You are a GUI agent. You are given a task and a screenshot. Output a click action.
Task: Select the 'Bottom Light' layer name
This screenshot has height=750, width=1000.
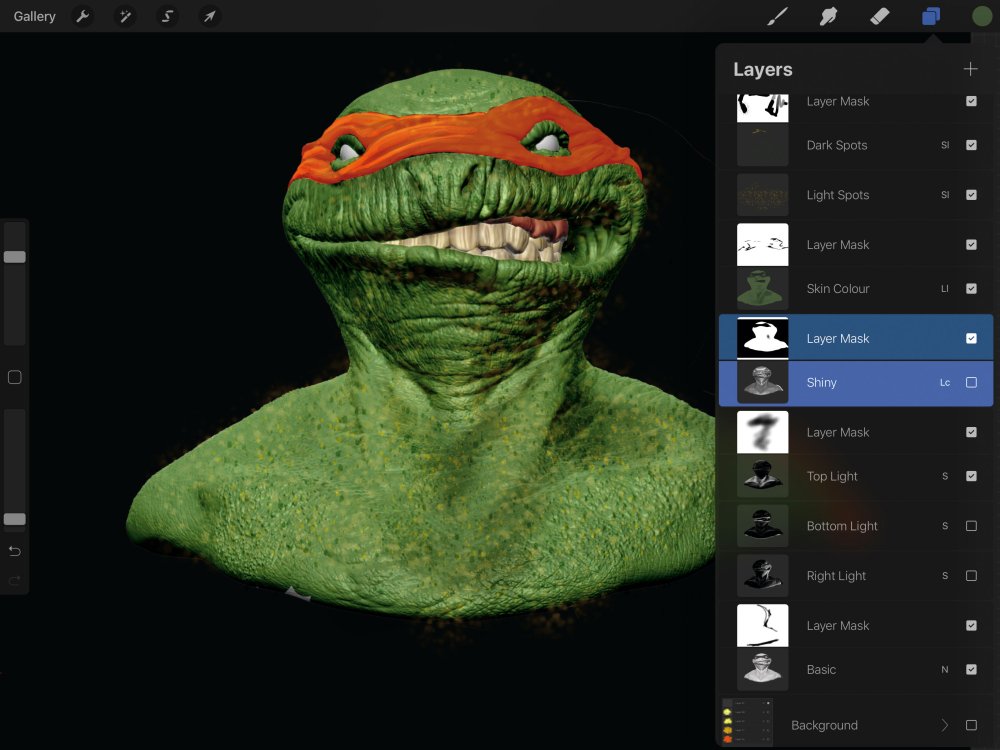tap(842, 526)
